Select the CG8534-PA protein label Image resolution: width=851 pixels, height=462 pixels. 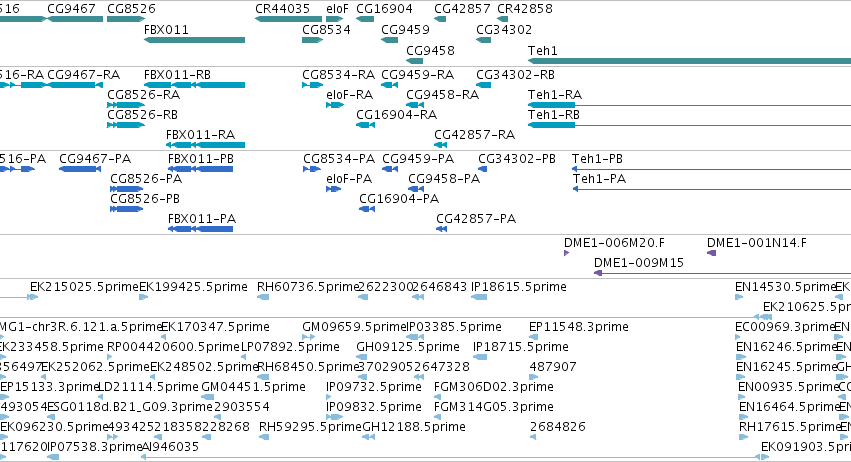(339, 159)
